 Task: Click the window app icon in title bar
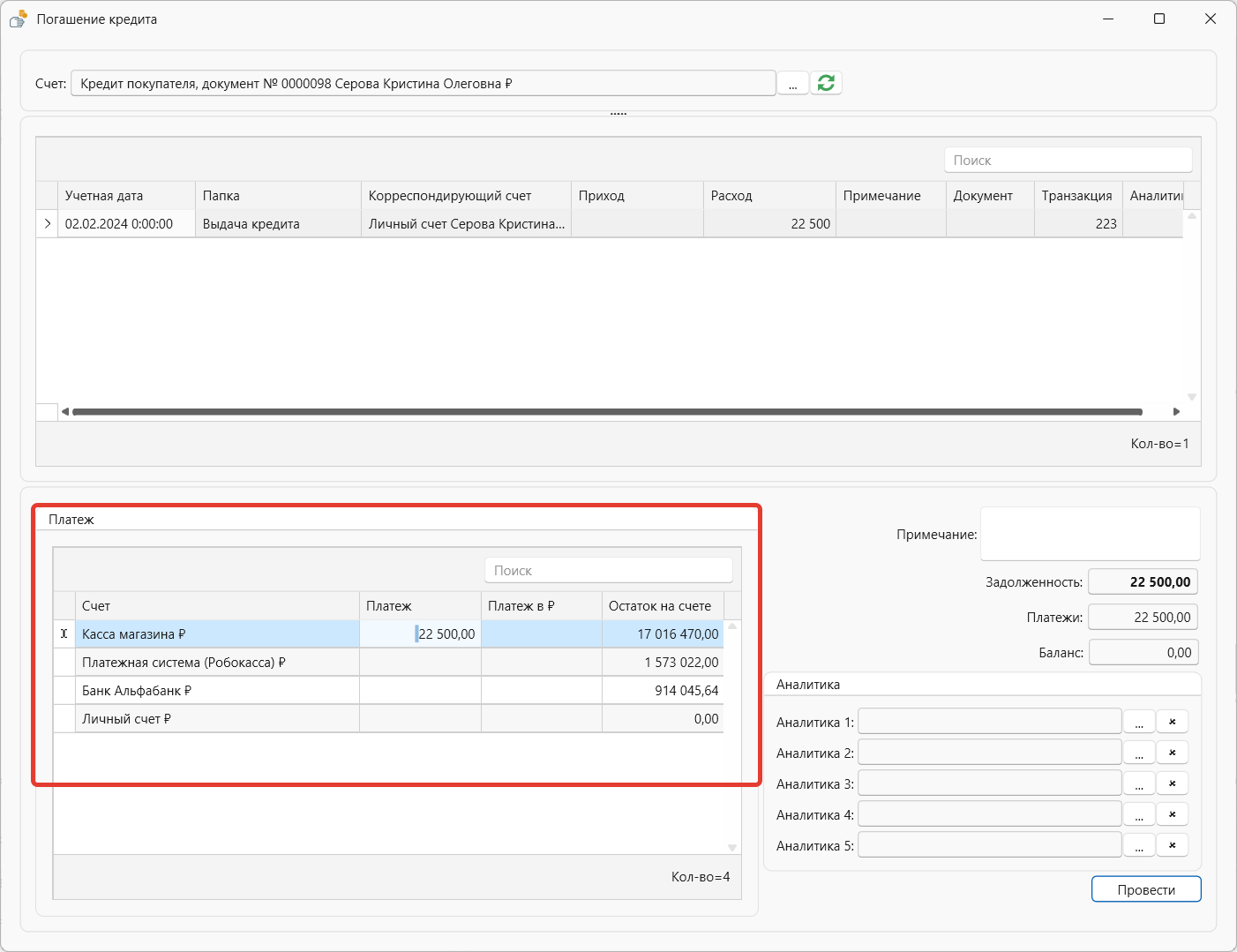pos(18,19)
